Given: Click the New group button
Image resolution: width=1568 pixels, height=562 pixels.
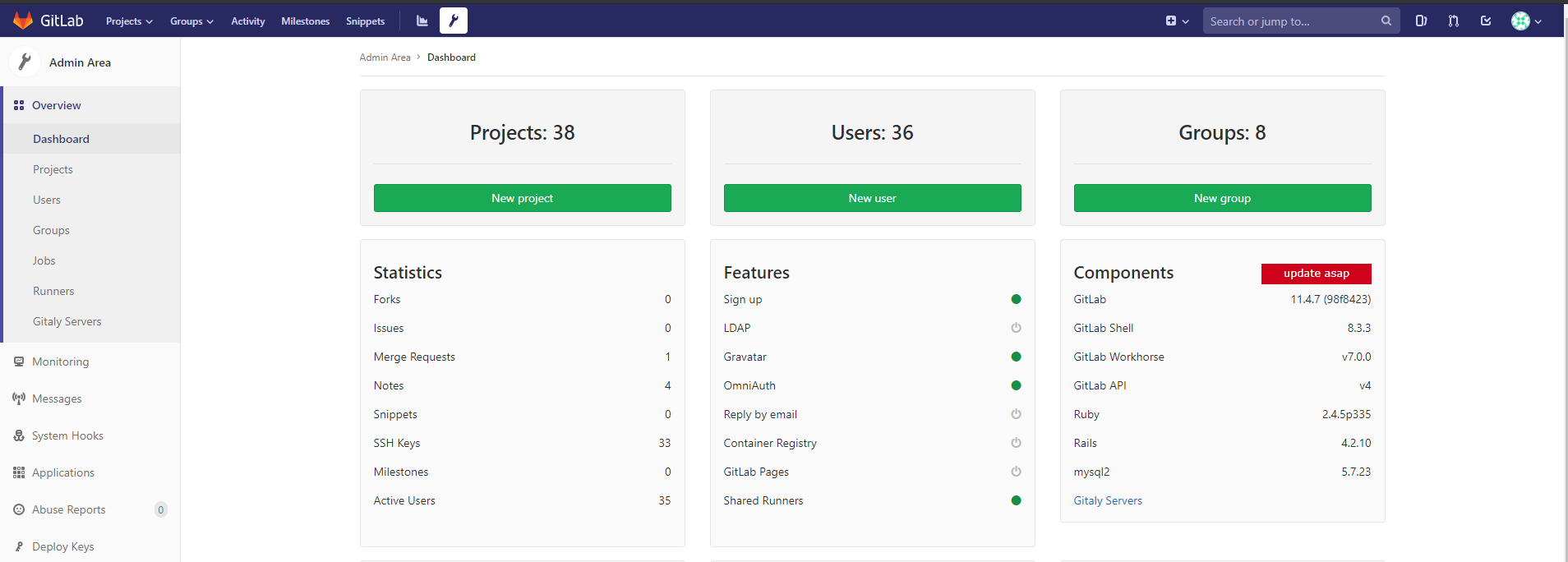Looking at the screenshot, I should point(1223,198).
